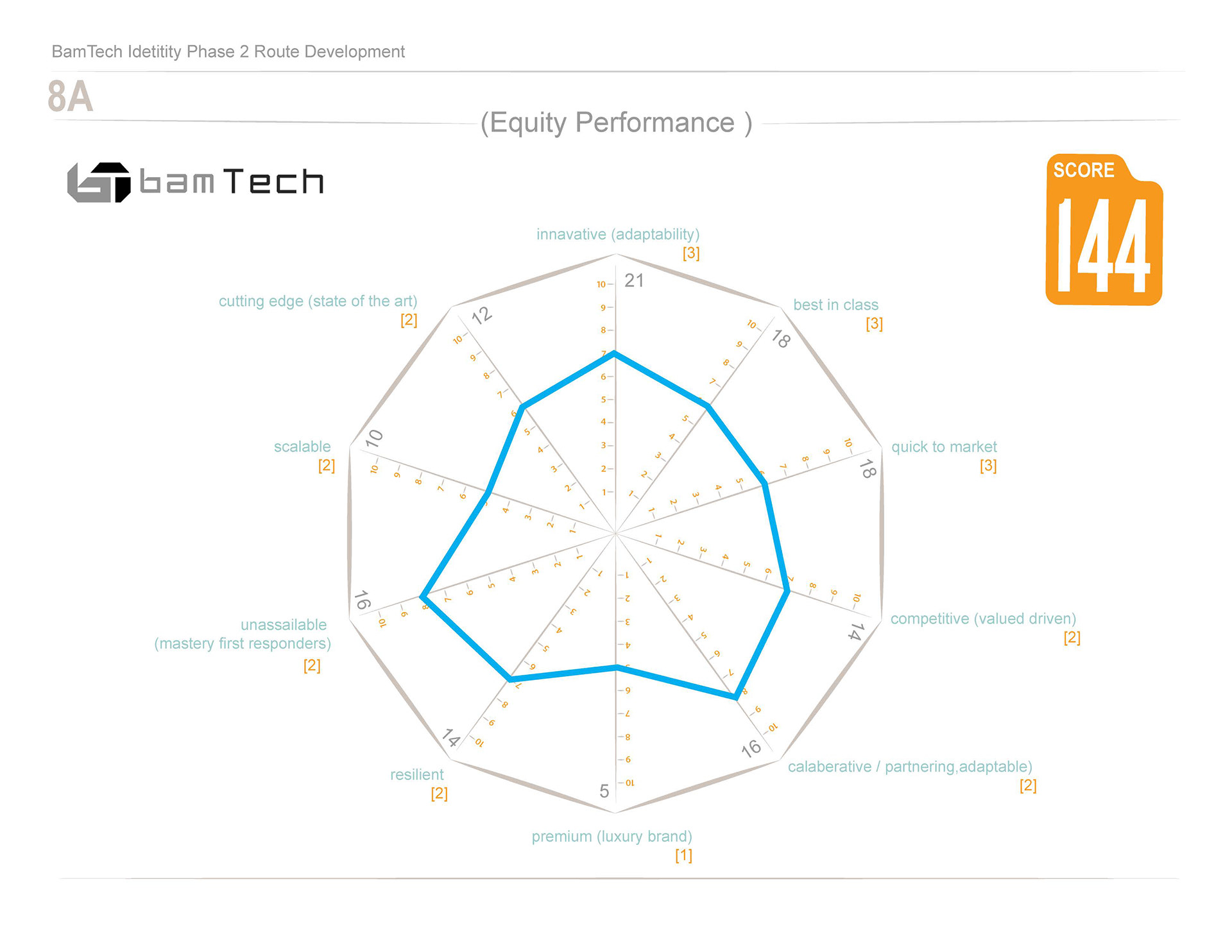Click the BamTech Phase 2 header text
Image resolution: width=1232 pixels, height=952 pixels.
[x=228, y=52]
